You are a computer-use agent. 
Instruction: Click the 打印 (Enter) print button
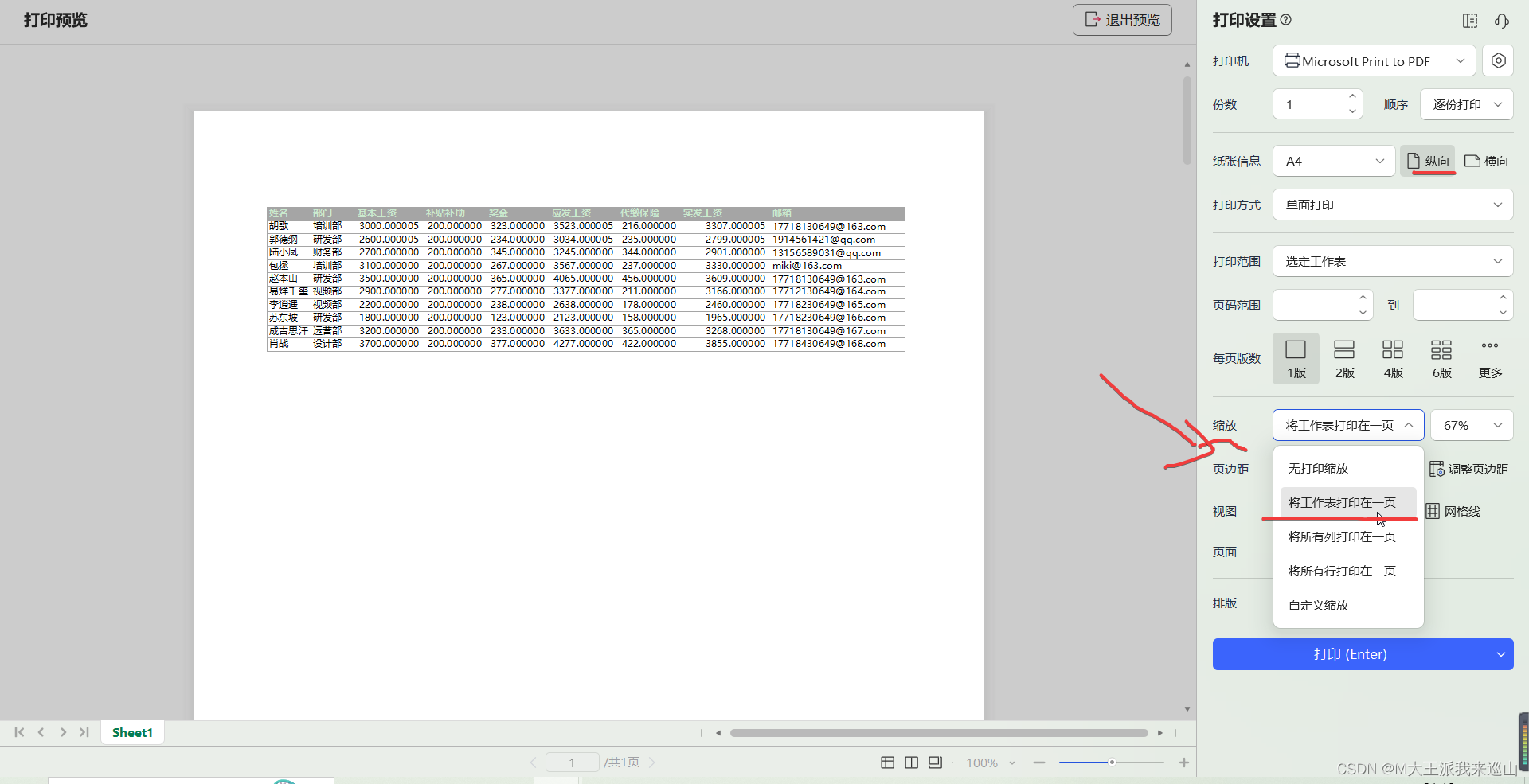point(1350,654)
